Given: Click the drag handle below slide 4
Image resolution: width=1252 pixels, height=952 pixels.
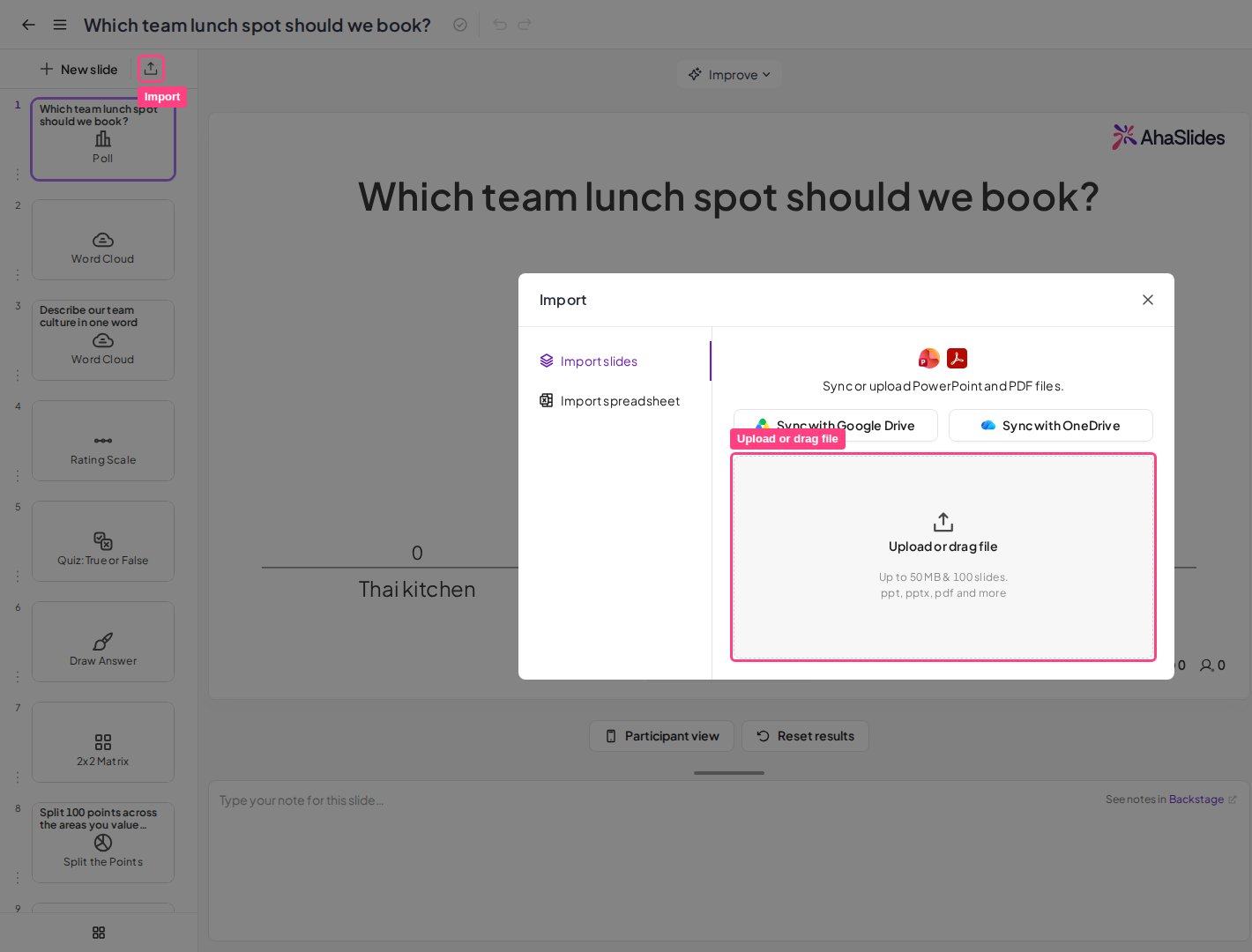Looking at the screenshot, I should point(18,476).
